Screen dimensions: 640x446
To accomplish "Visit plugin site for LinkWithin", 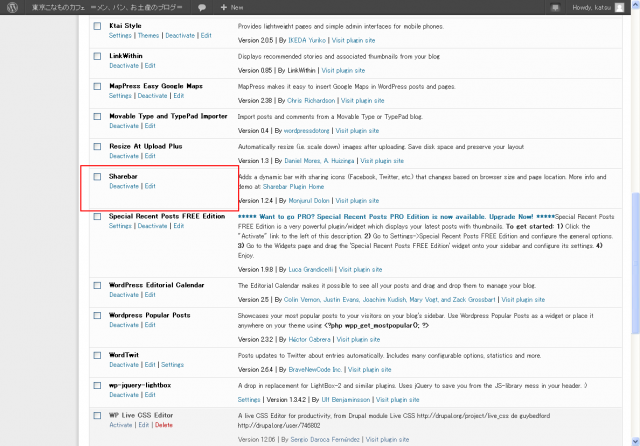I will point(343,71).
